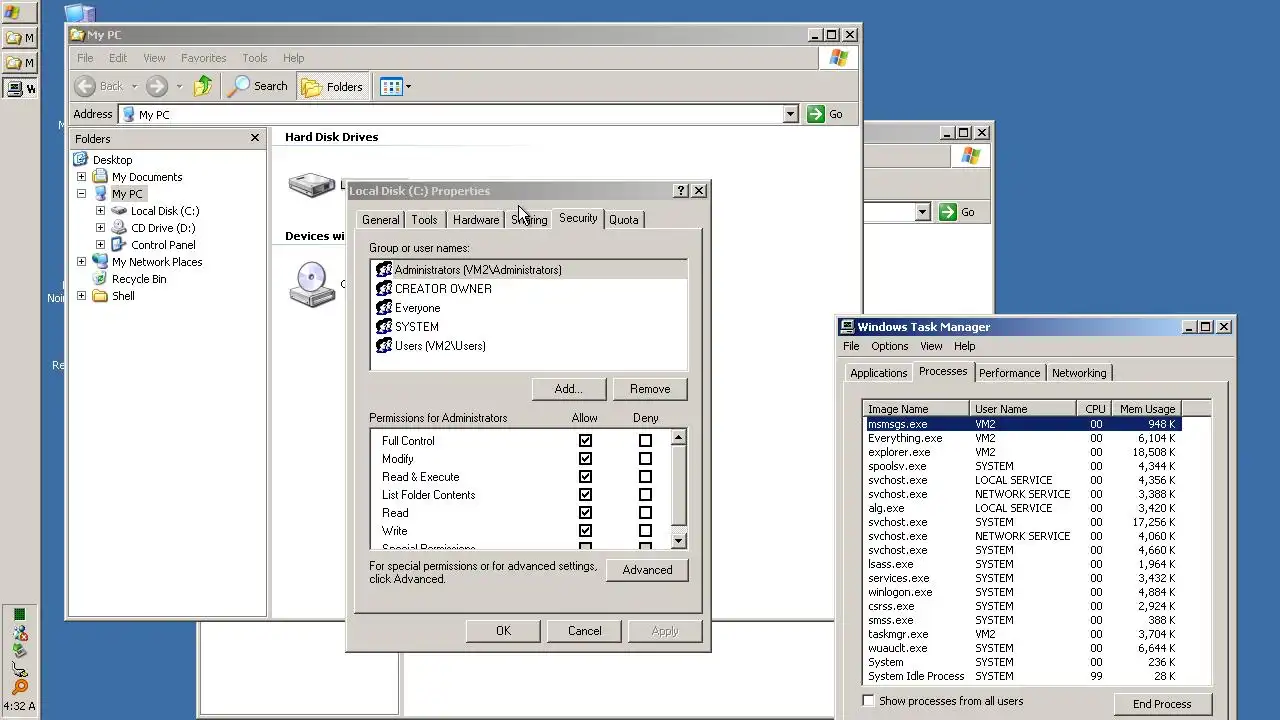Open the Address bar dropdown in My PC
Viewport: 1280px width, 720px height.
click(790, 114)
